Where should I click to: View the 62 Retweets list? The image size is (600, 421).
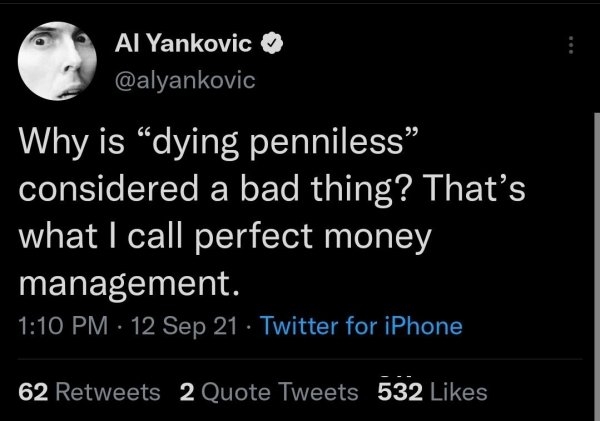(x=90, y=392)
